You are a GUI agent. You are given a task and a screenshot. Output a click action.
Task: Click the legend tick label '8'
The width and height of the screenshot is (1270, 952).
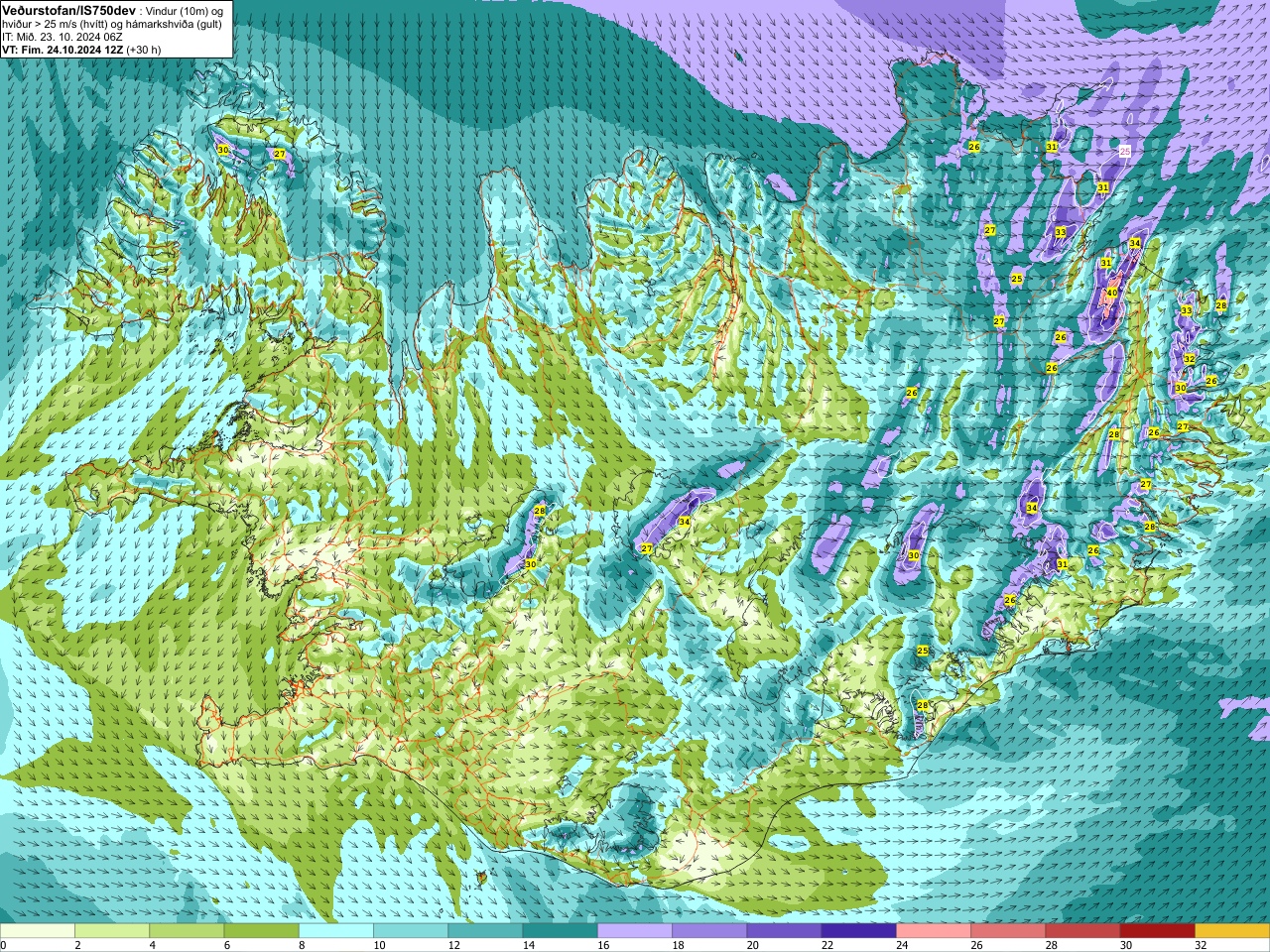click(302, 945)
